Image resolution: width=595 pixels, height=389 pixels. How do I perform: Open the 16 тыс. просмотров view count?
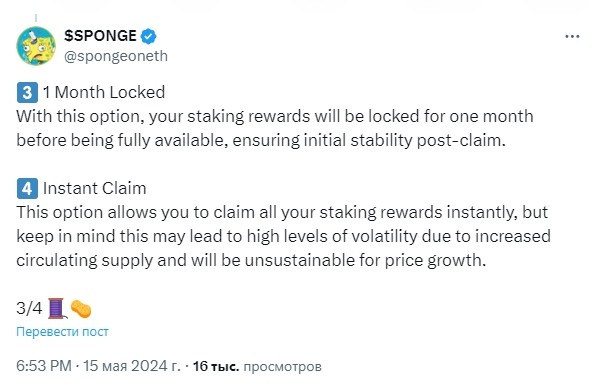pyautogui.click(x=257, y=366)
